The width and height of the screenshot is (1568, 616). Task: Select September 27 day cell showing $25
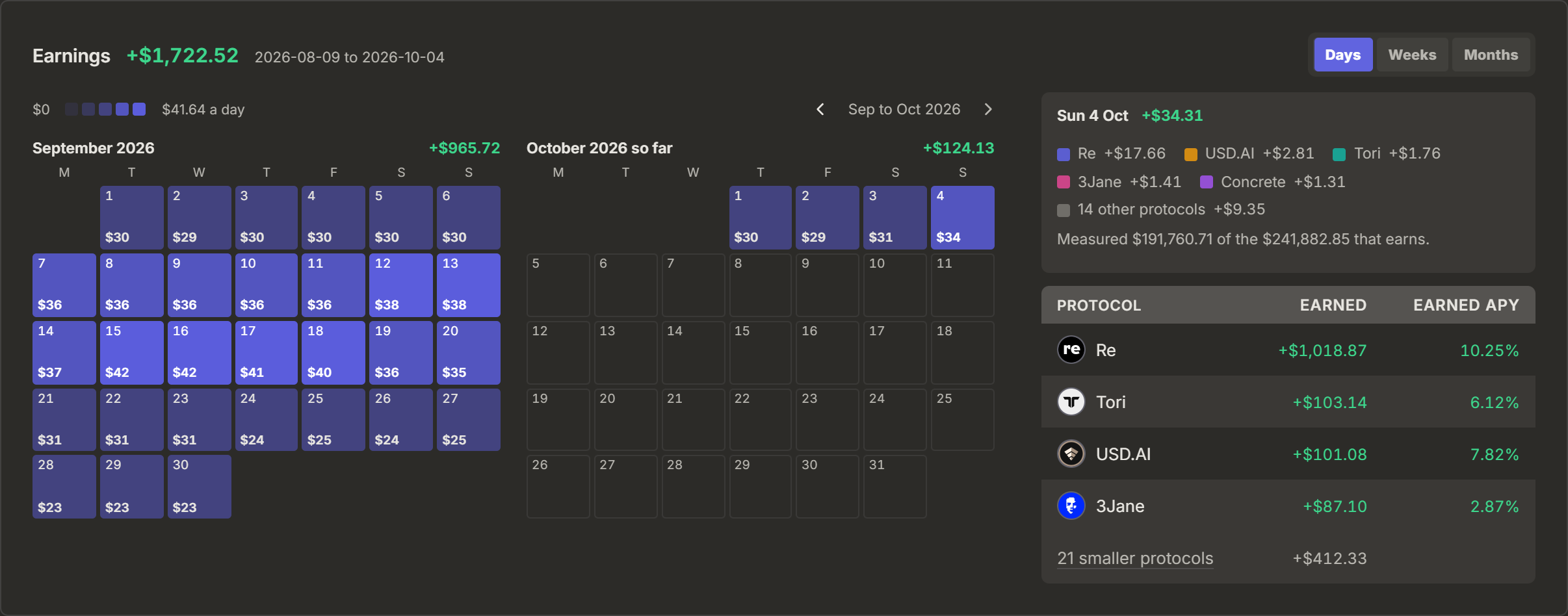coord(469,420)
